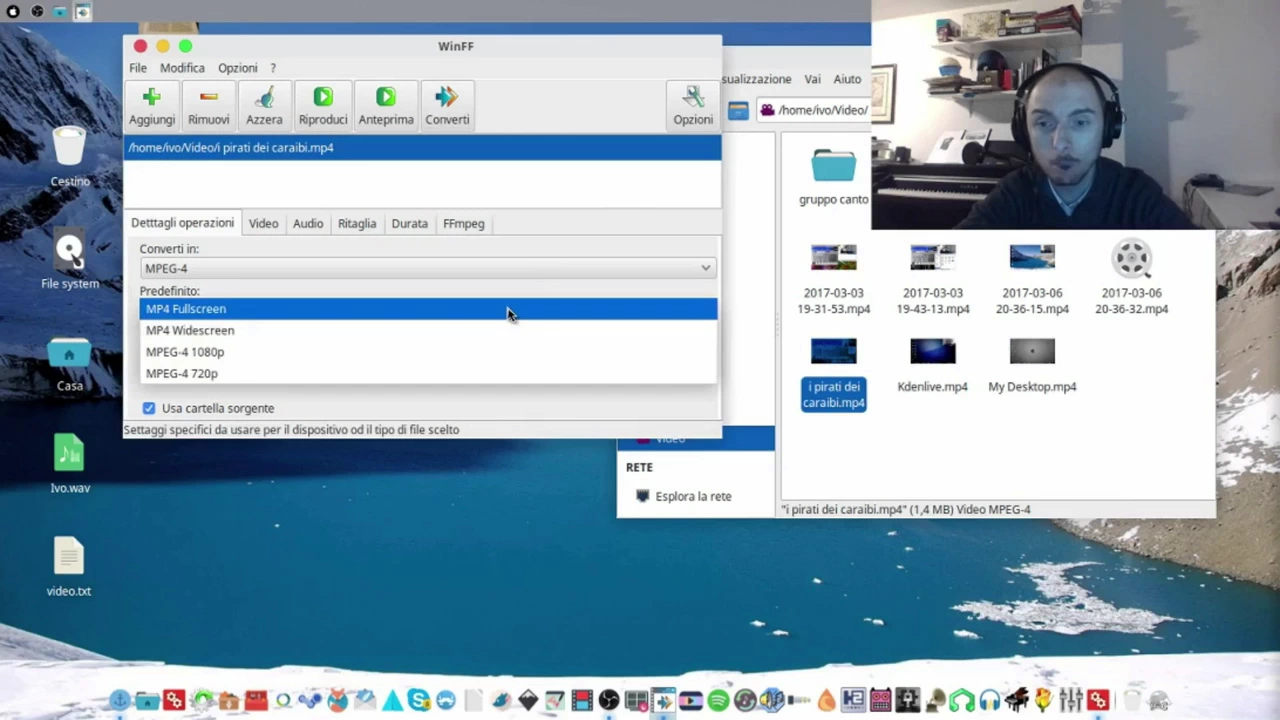Click the Anteprima preview toolbar icon
The height and width of the screenshot is (720, 1280).
point(386,97)
